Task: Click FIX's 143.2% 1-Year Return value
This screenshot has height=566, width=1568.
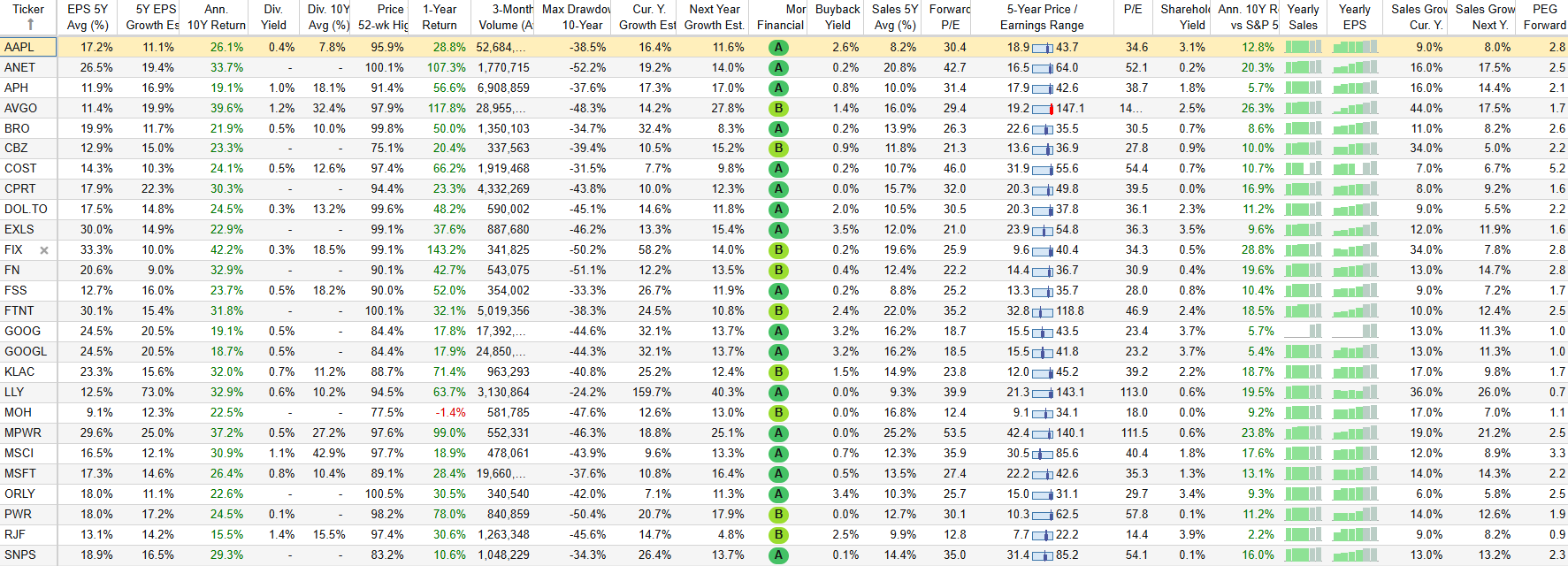Action: tap(447, 250)
